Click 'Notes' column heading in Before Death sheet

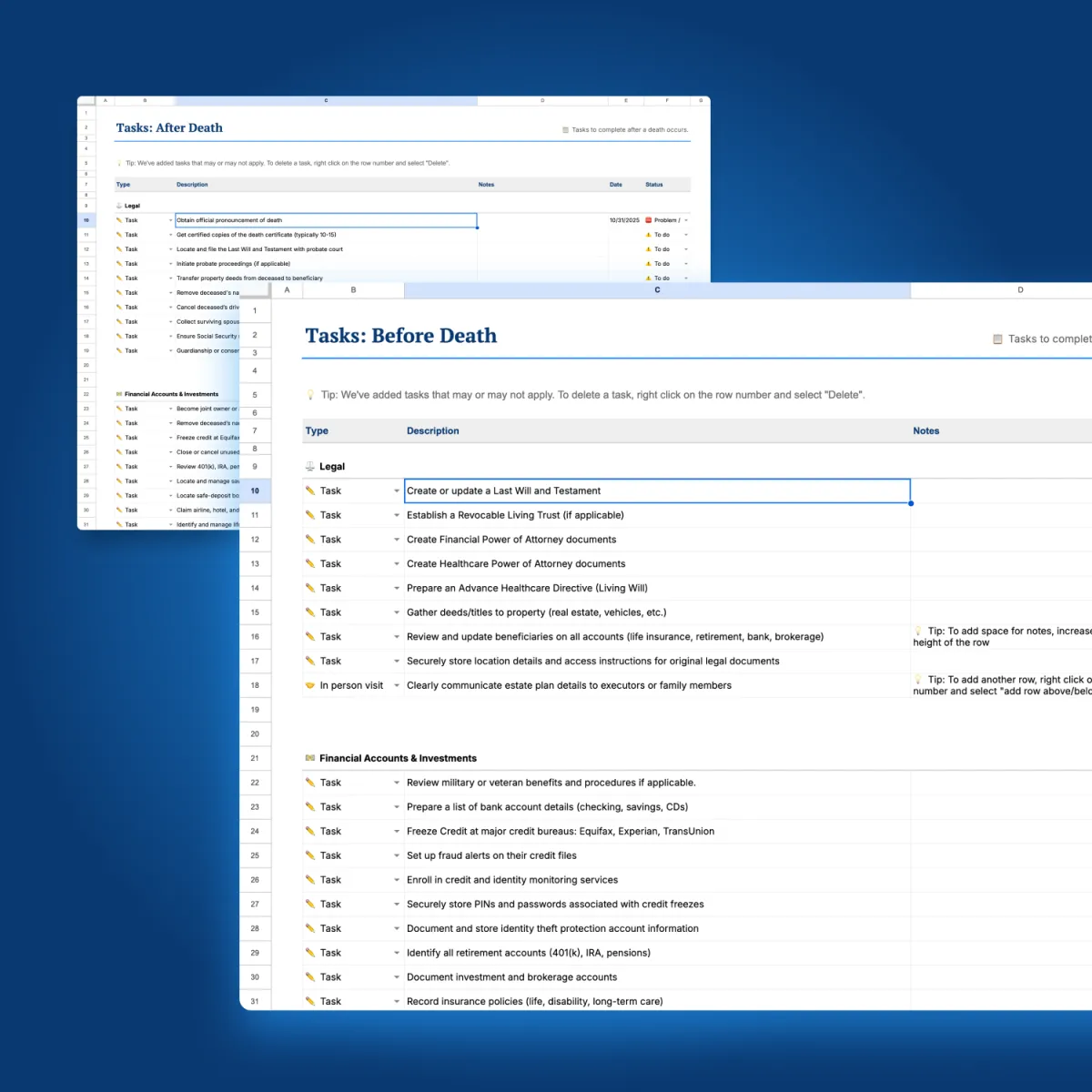point(926,431)
